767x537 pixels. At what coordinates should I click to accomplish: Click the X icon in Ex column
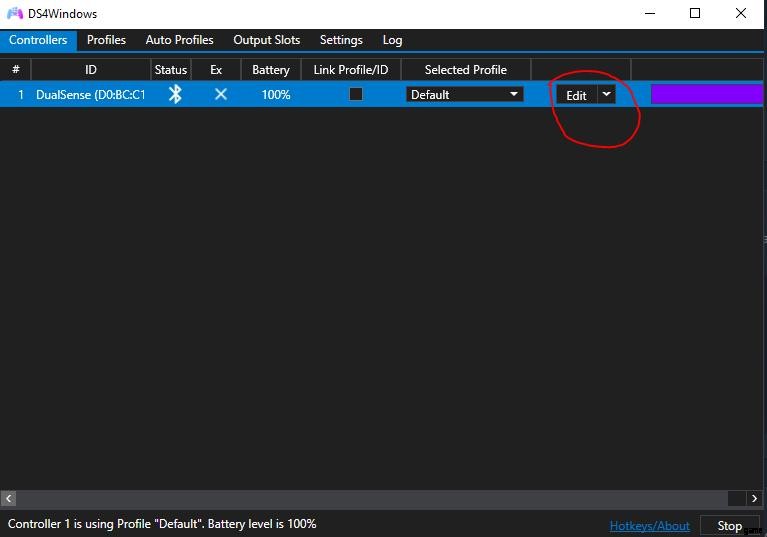coord(221,94)
